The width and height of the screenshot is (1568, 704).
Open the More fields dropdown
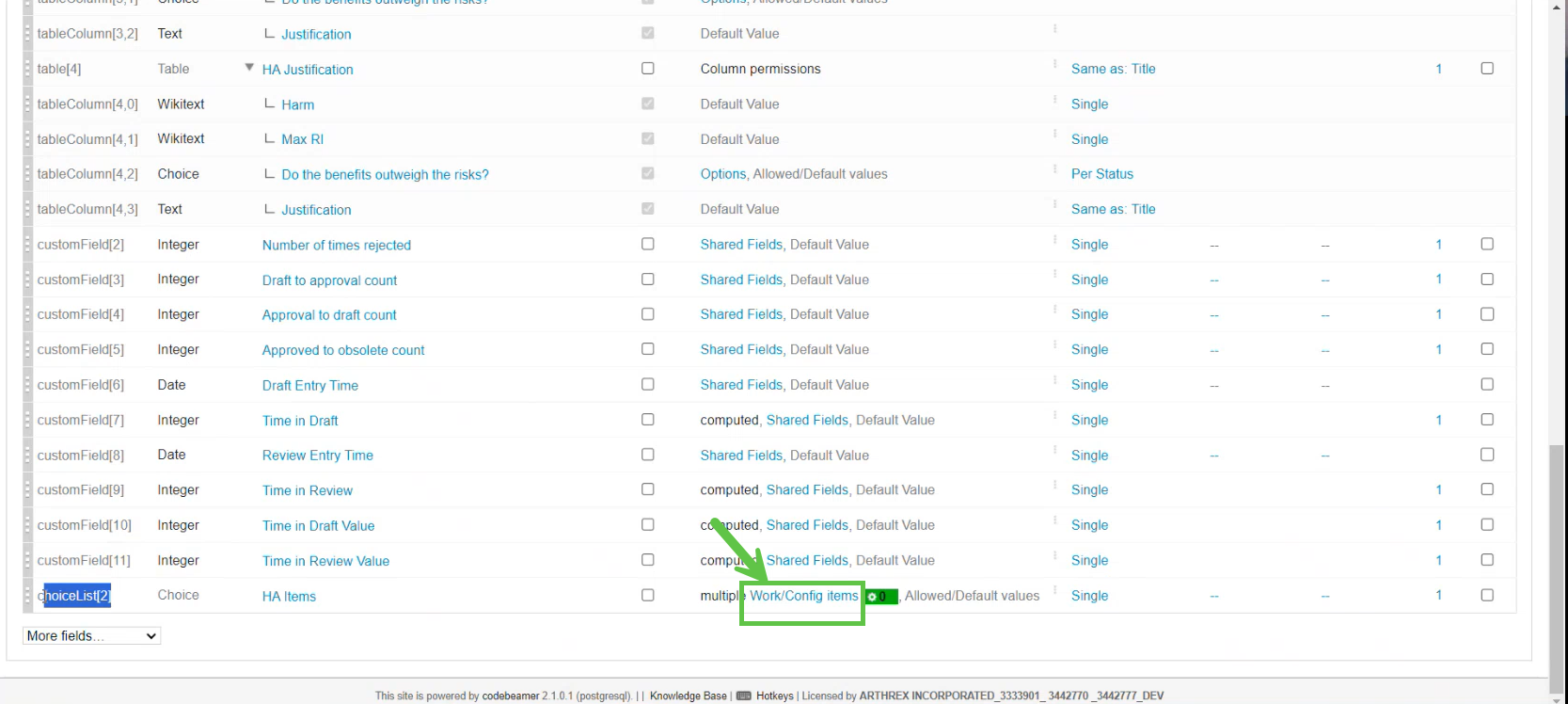[x=91, y=636]
